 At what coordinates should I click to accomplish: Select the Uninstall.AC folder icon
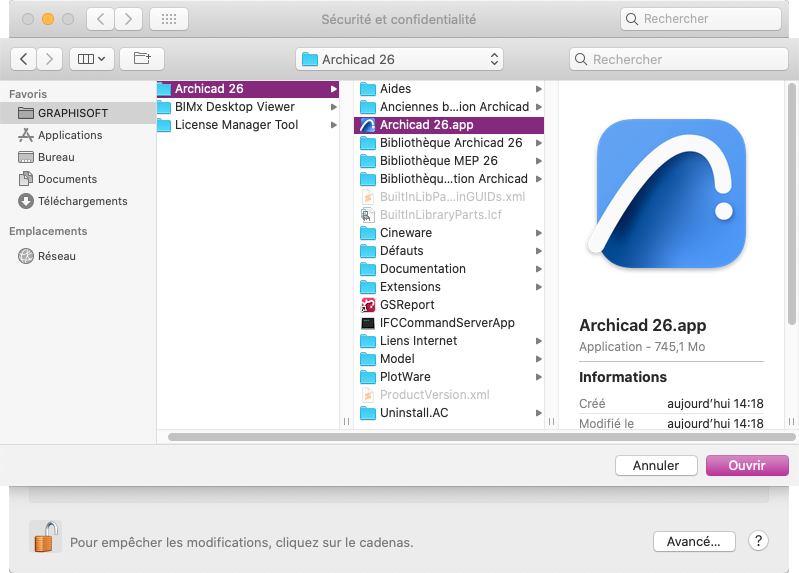(x=367, y=413)
